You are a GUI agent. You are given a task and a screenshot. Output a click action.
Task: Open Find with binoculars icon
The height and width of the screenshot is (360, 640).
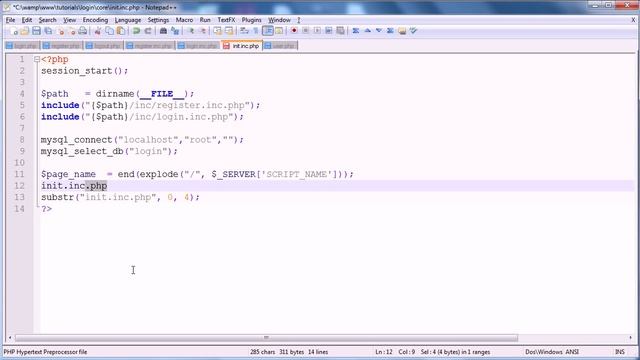pos(163,31)
